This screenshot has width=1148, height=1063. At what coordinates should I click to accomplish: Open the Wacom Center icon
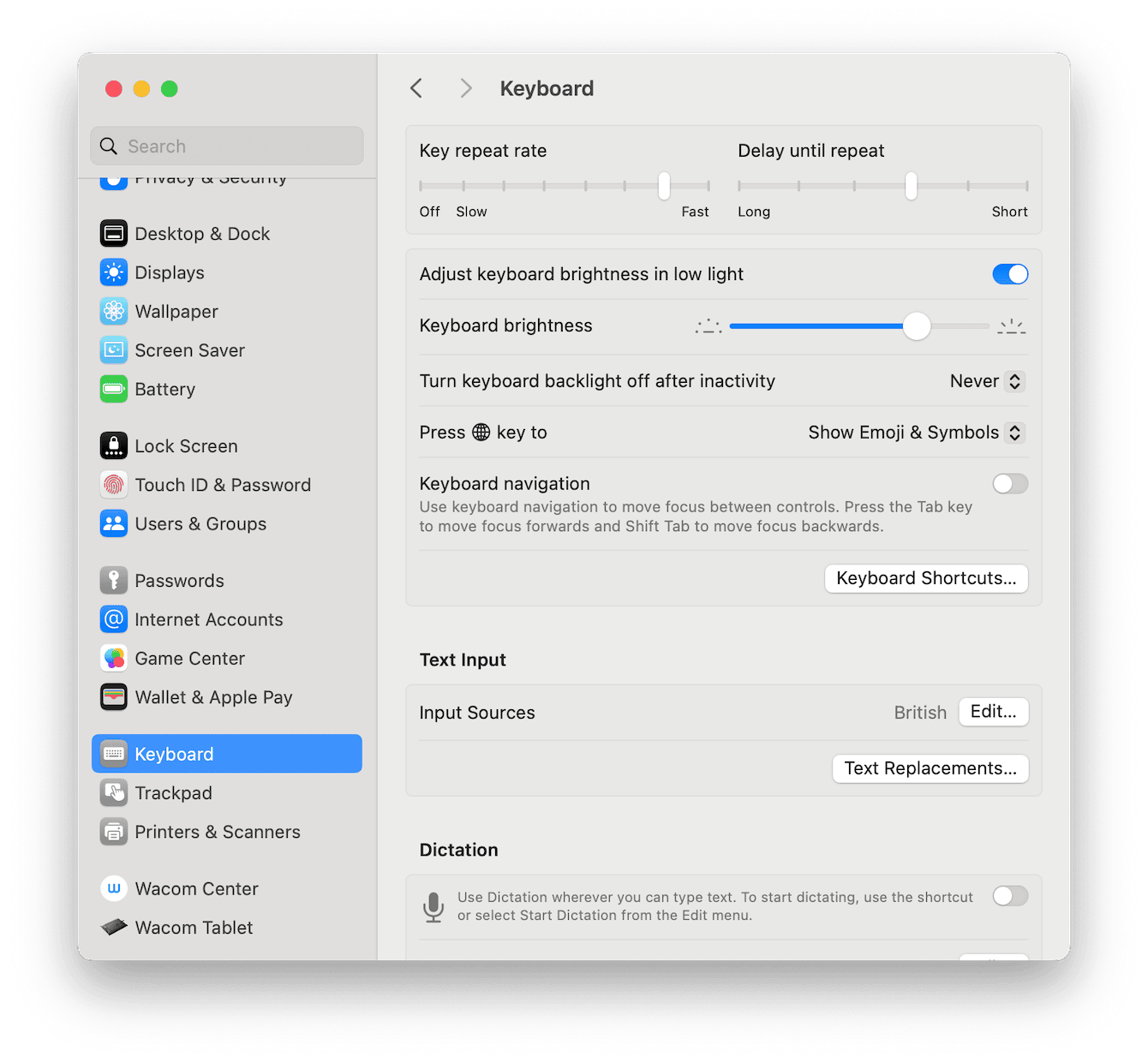114,888
